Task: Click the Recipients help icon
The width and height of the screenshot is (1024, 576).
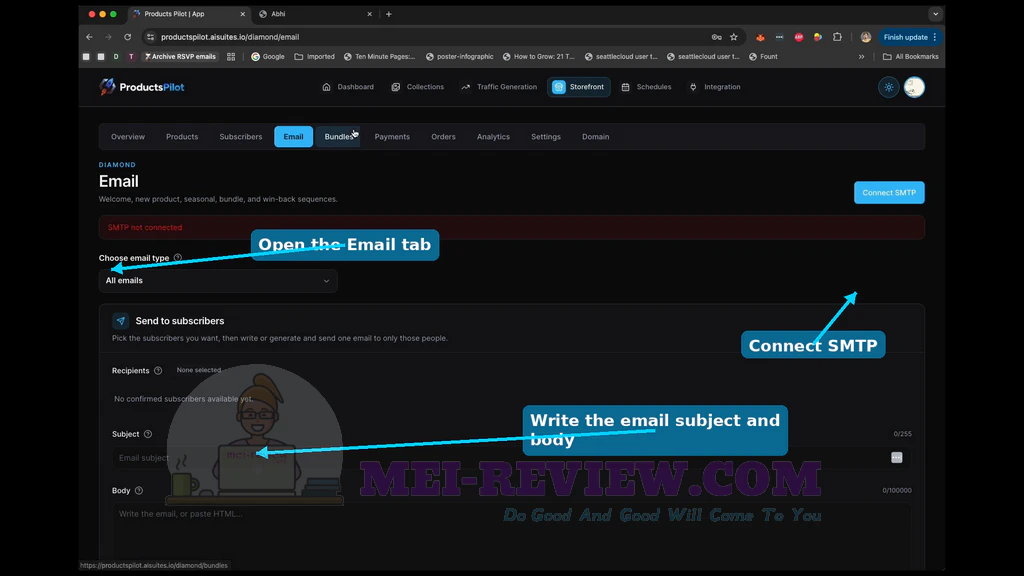Action: click(158, 370)
